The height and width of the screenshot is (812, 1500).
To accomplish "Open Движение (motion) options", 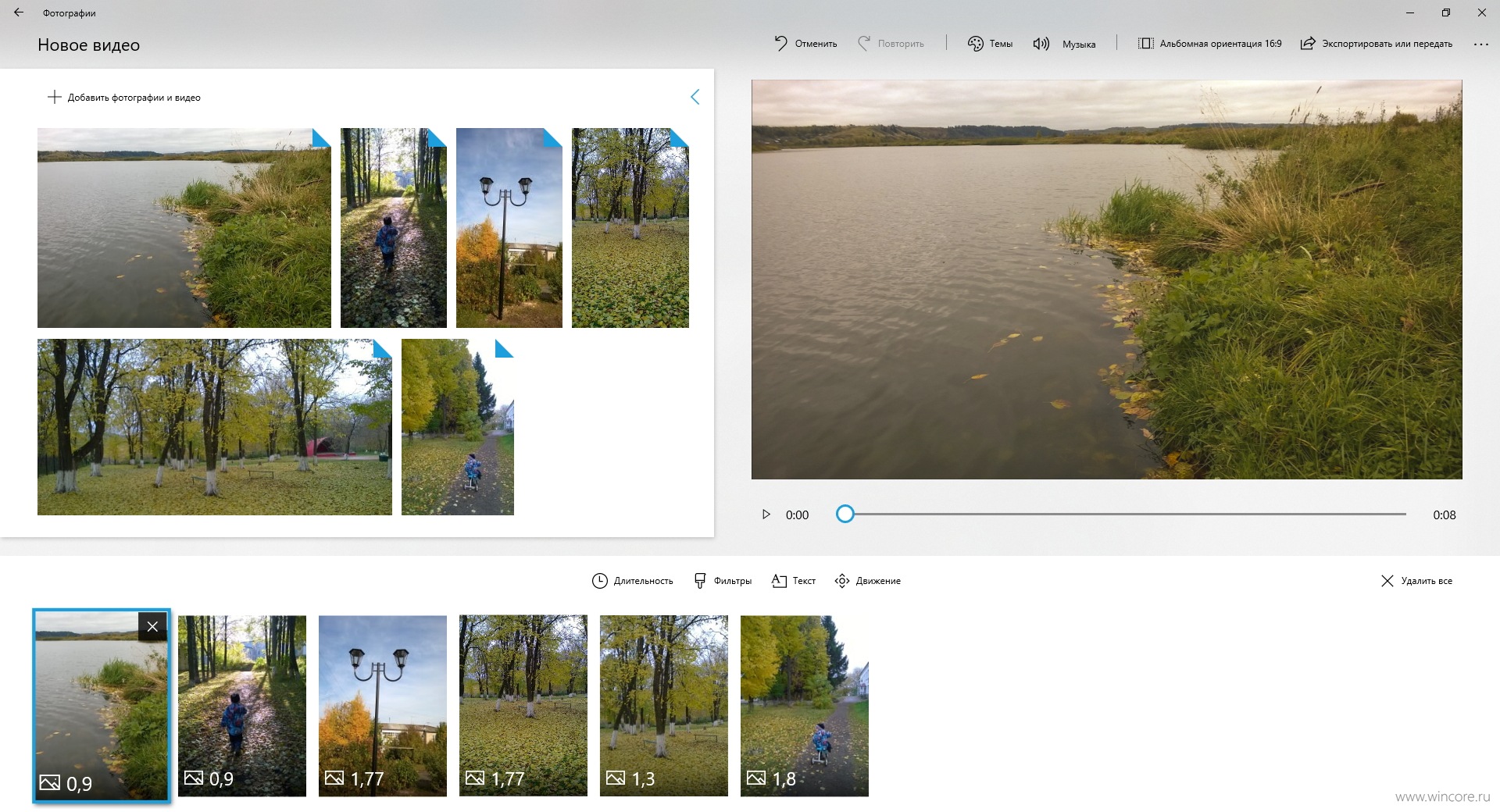I will point(867,581).
